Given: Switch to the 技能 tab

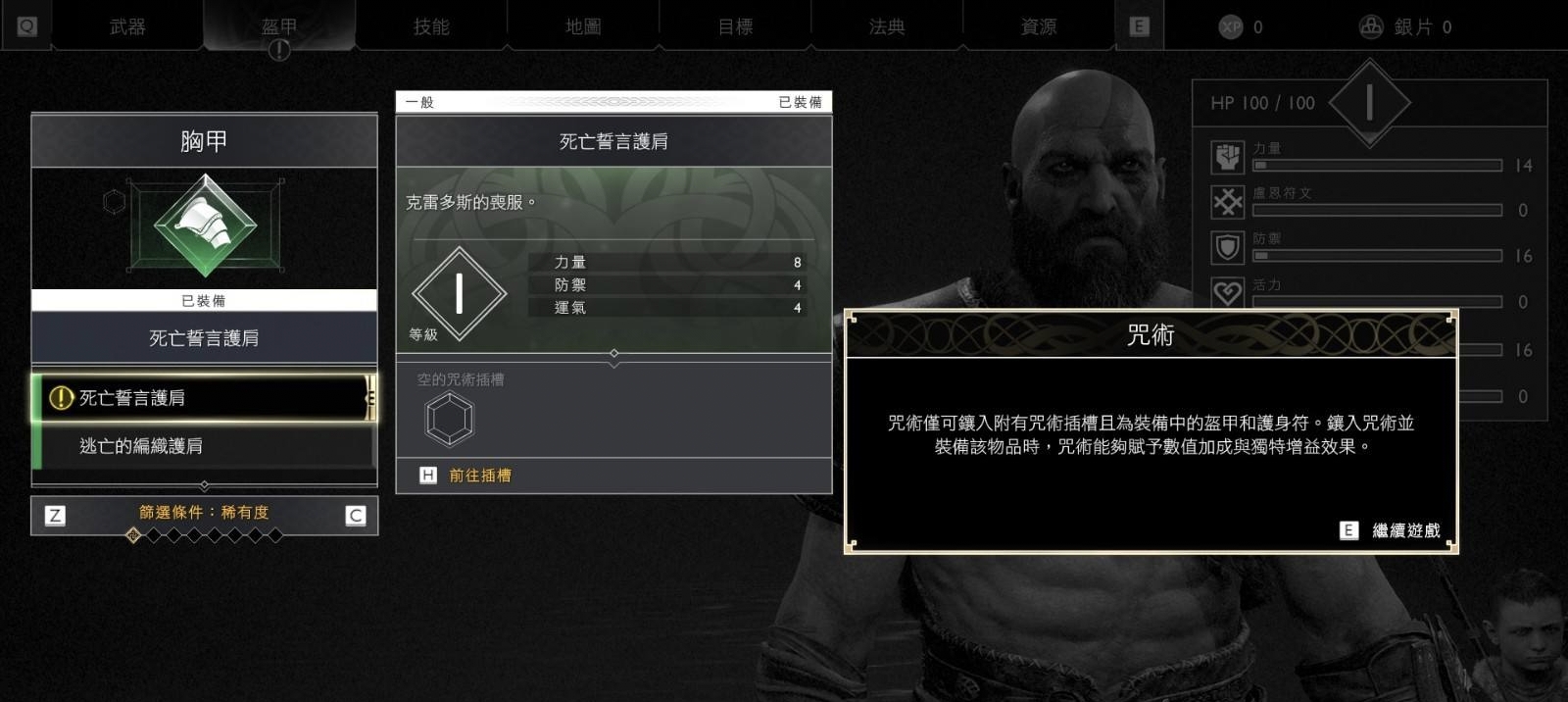Looking at the screenshot, I should [431, 26].
